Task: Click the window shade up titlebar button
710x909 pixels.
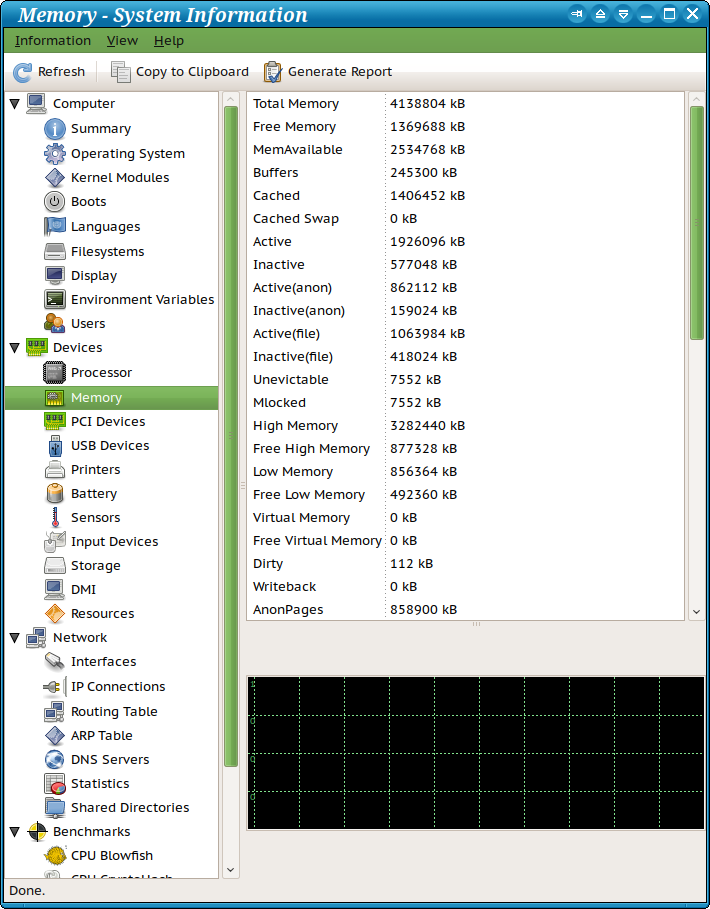Action: (600, 14)
